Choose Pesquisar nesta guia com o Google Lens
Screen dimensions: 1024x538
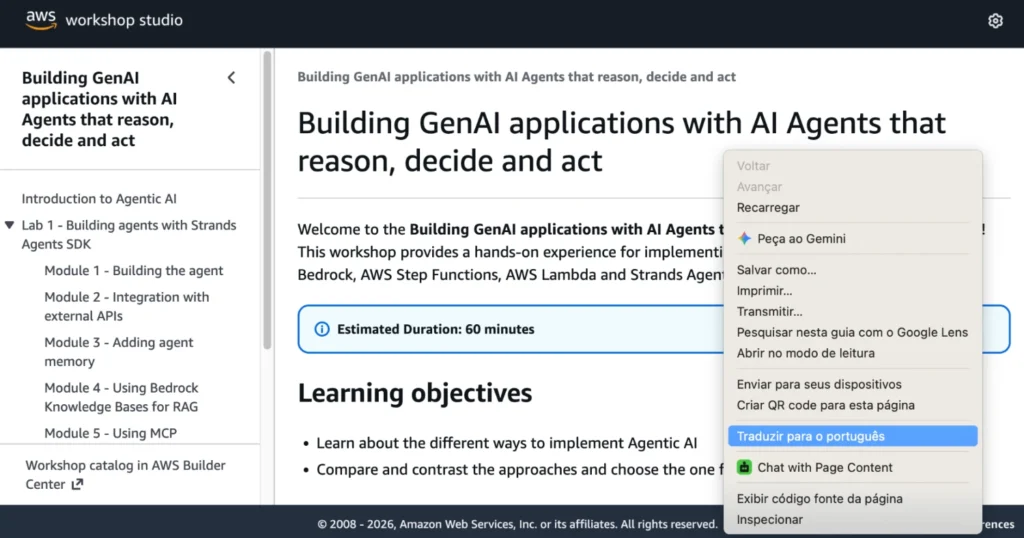point(852,332)
